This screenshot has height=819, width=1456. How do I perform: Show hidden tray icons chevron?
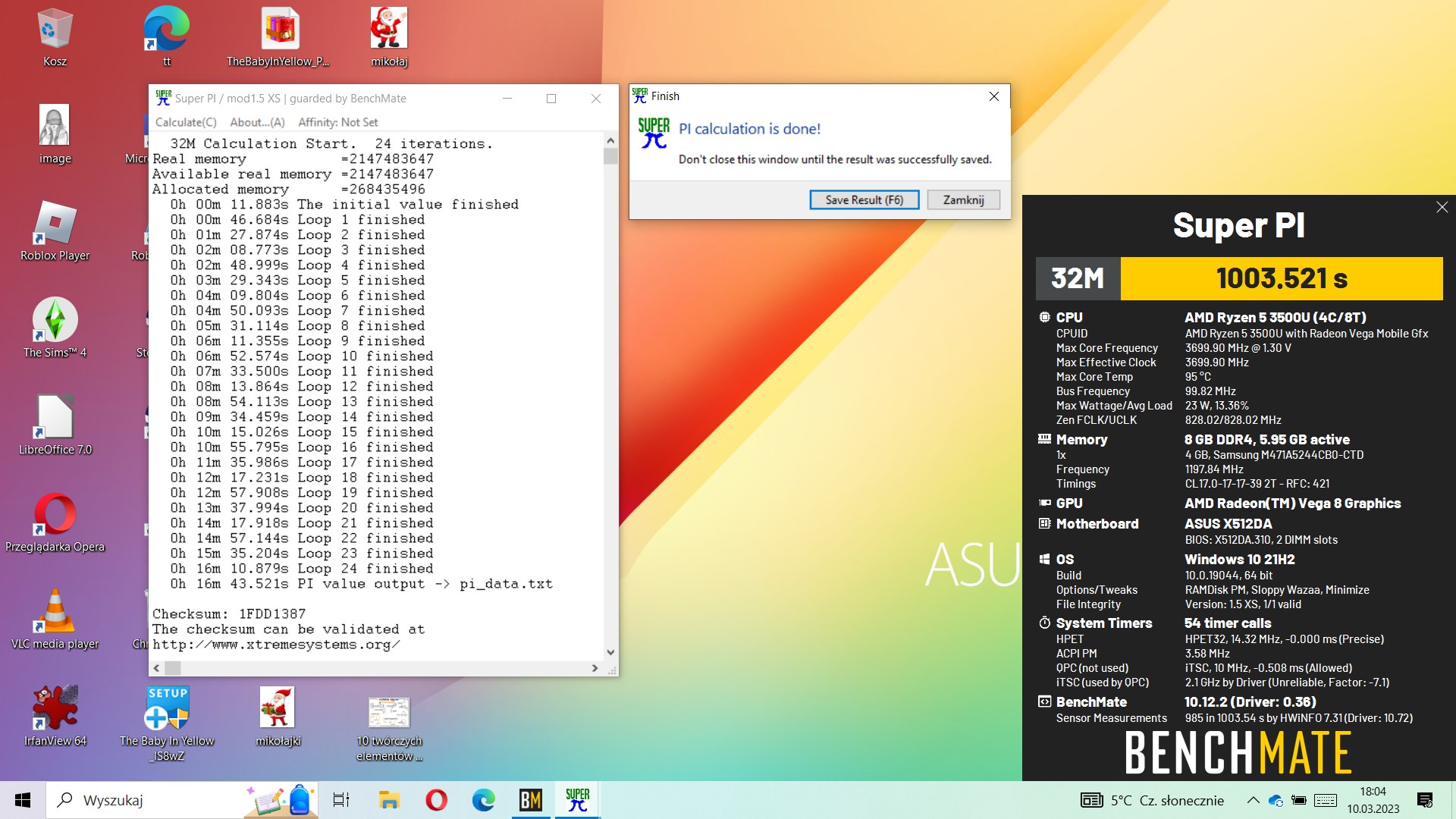coord(1253,800)
